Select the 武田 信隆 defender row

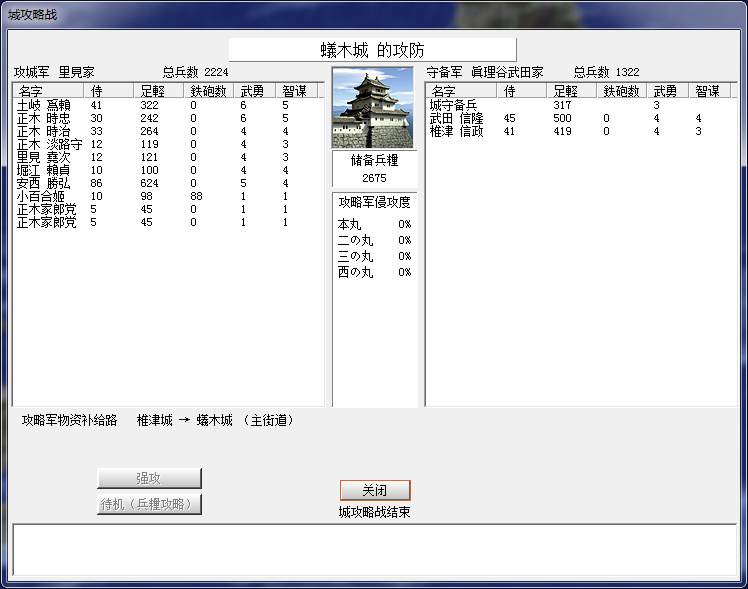(581, 118)
